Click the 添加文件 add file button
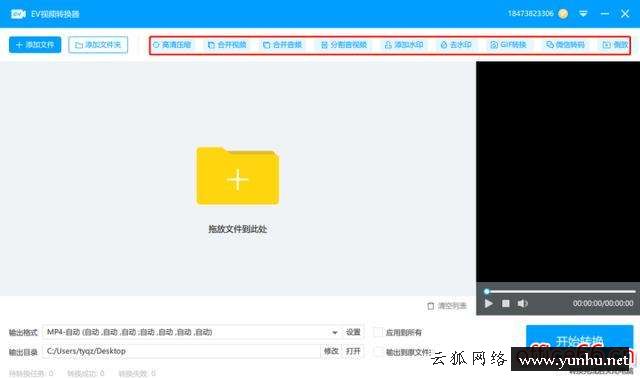This screenshot has width=640, height=378. pos(35,45)
